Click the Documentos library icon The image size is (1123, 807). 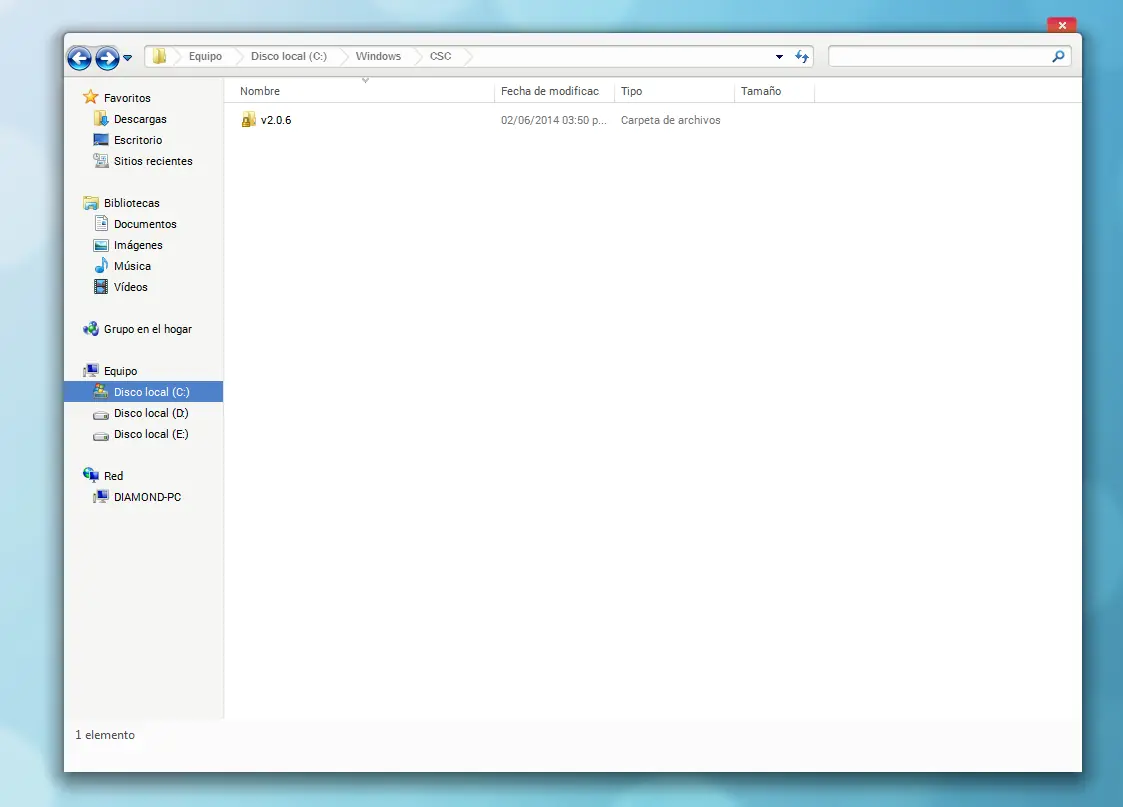click(x=101, y=223)
